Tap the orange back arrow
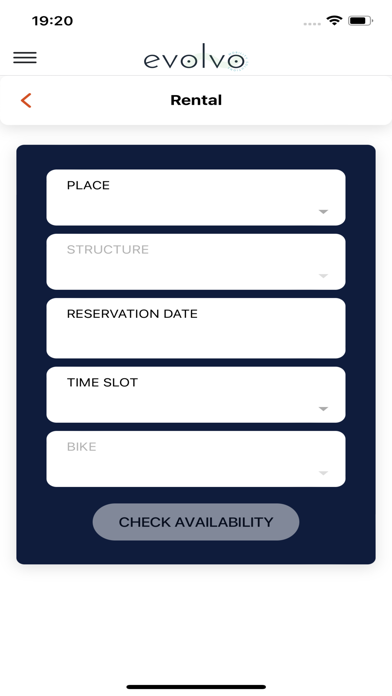Image resolution: width=392 pixels, height=696 pixels. pyautogui.click(x=26, y=100)
